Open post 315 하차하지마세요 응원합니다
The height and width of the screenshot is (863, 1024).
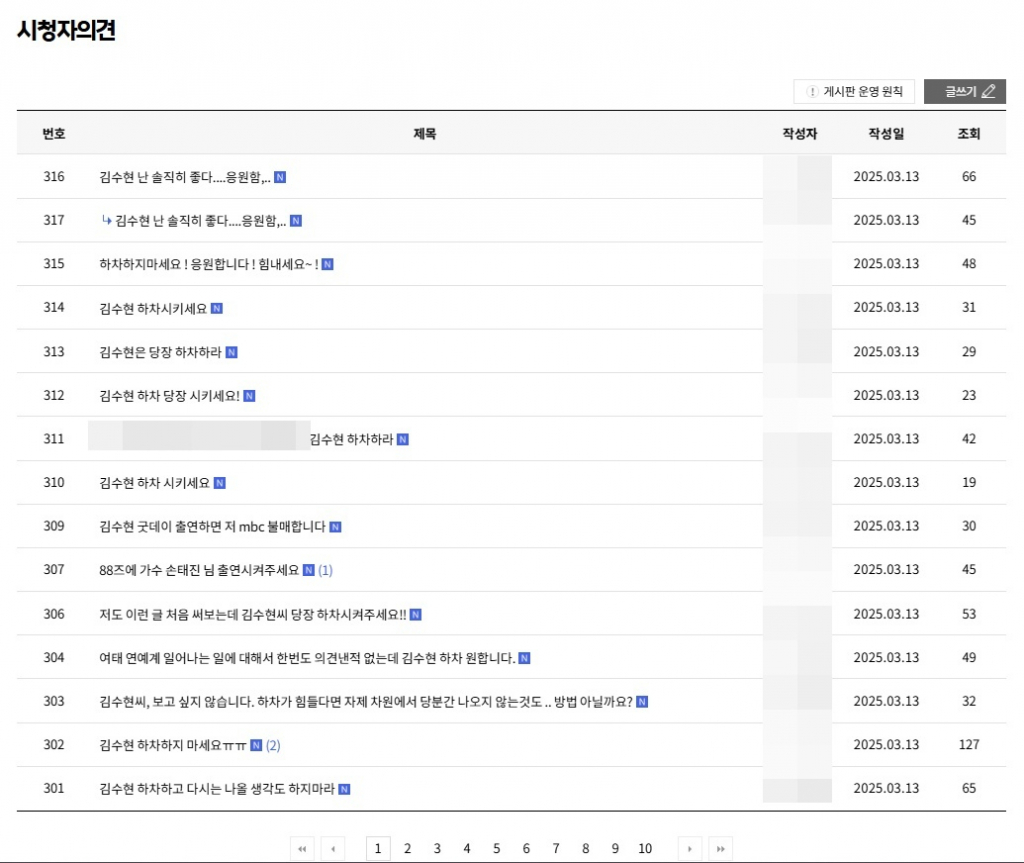point(208,264)
